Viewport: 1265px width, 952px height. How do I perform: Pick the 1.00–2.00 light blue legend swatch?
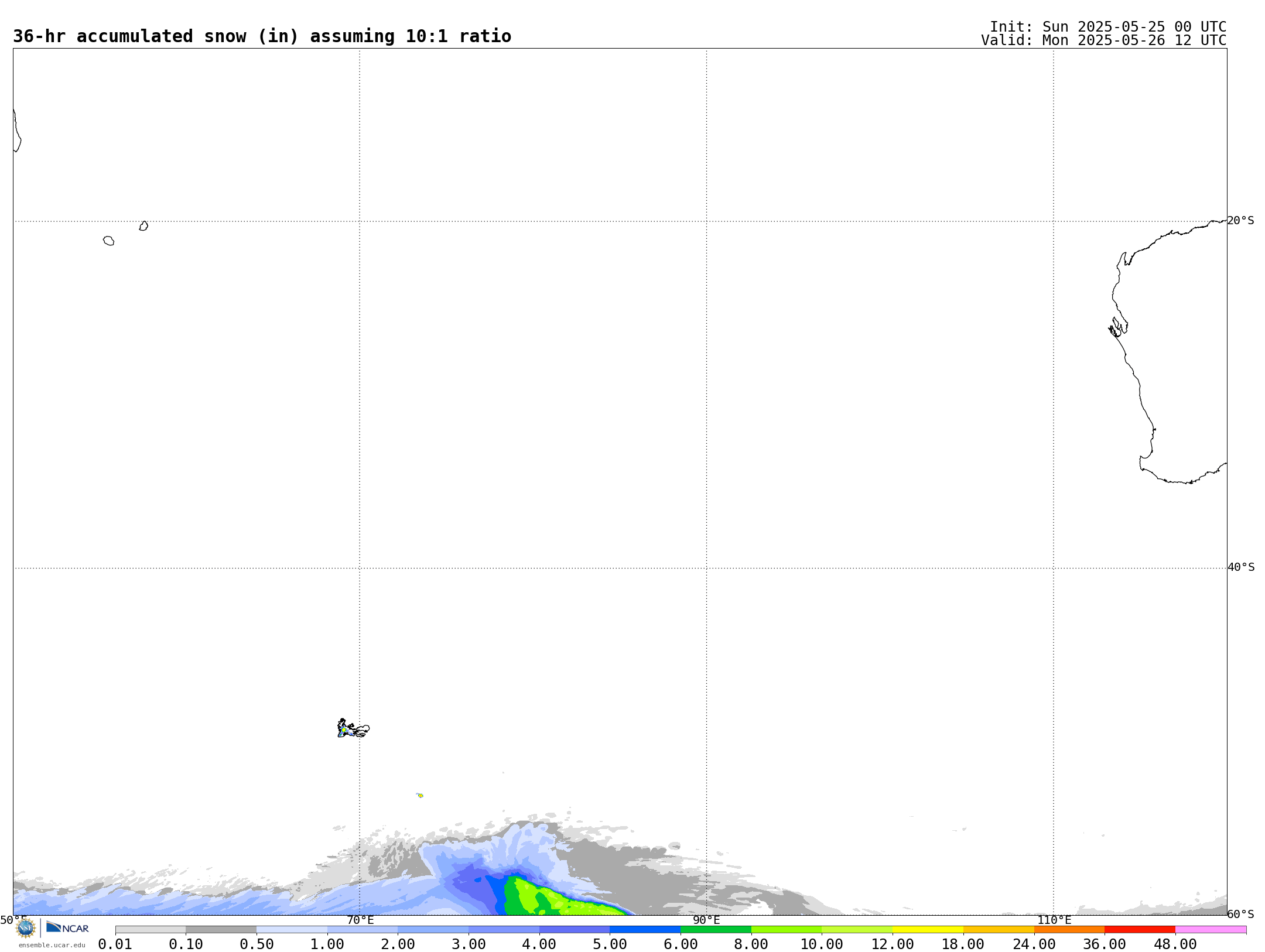363,930
